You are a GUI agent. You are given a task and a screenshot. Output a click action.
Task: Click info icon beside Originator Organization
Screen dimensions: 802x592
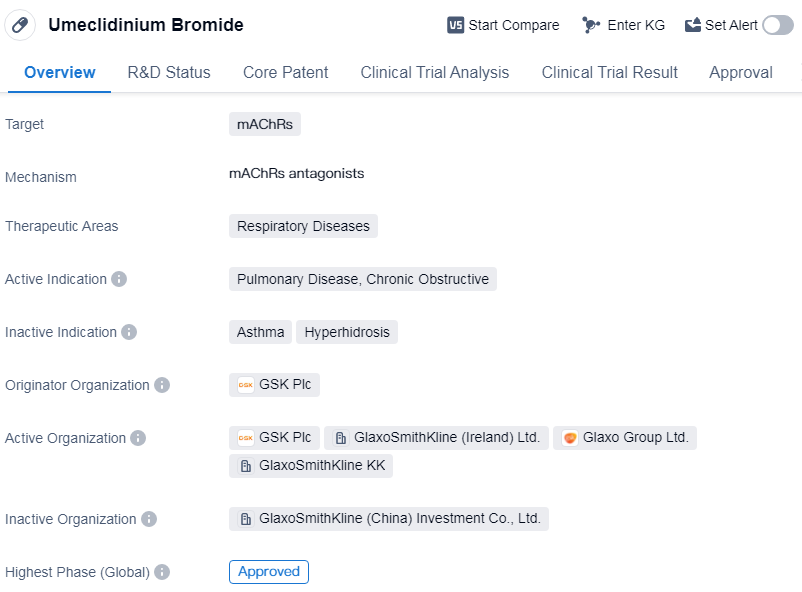162,385
